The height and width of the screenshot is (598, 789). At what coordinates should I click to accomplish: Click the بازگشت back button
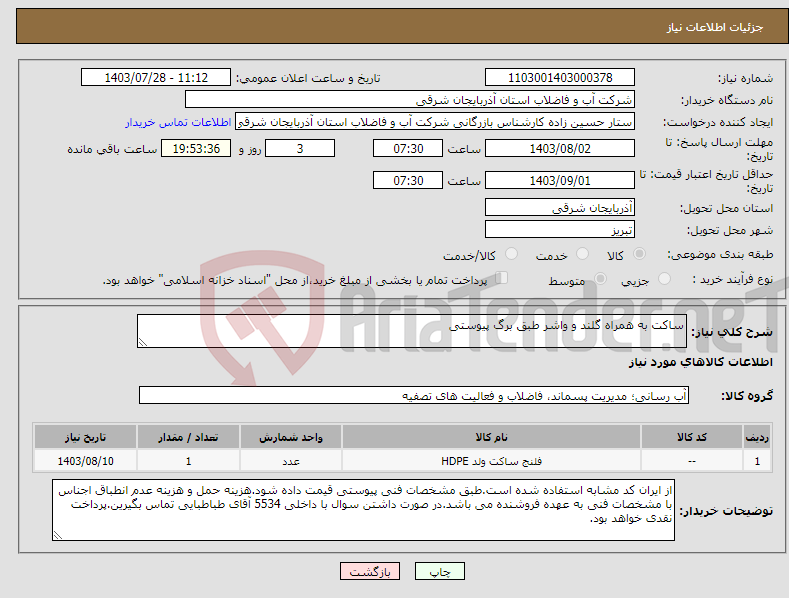pyautogui.click(x=370, y=571)
